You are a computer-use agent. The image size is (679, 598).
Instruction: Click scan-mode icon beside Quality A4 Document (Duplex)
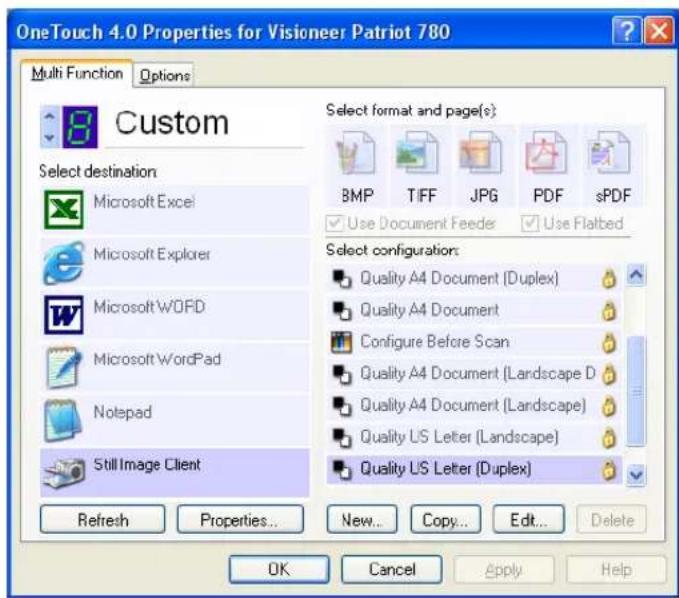click(341, 279)
